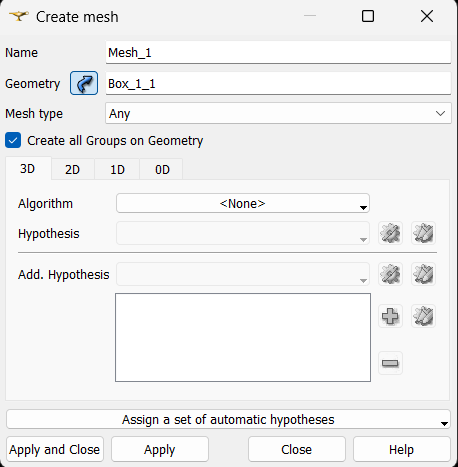Screen dimensions: 458x467
Task: Open the Hypothesis dropdown
Action: pyautogui.click(x=243, y=233)
